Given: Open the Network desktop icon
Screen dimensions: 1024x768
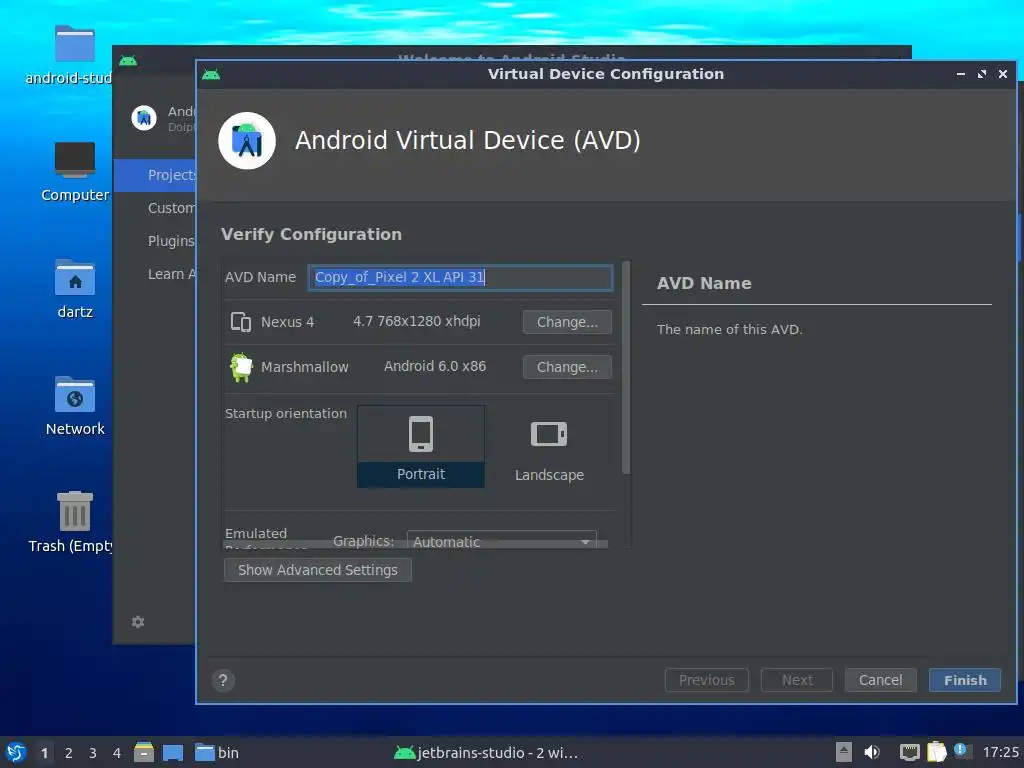Looking at the screenshot, I should tap(74, 406).
